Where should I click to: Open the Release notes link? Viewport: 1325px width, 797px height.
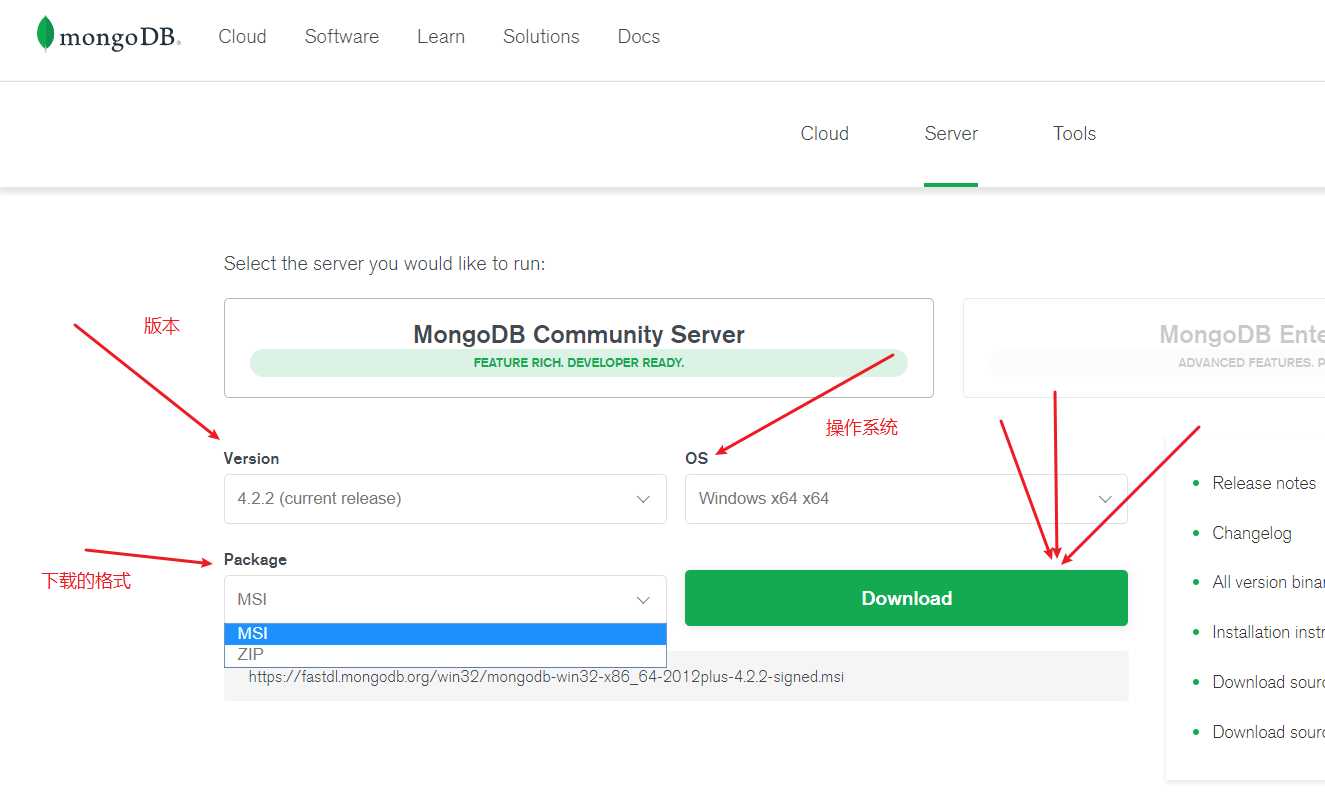(1264, 483)
